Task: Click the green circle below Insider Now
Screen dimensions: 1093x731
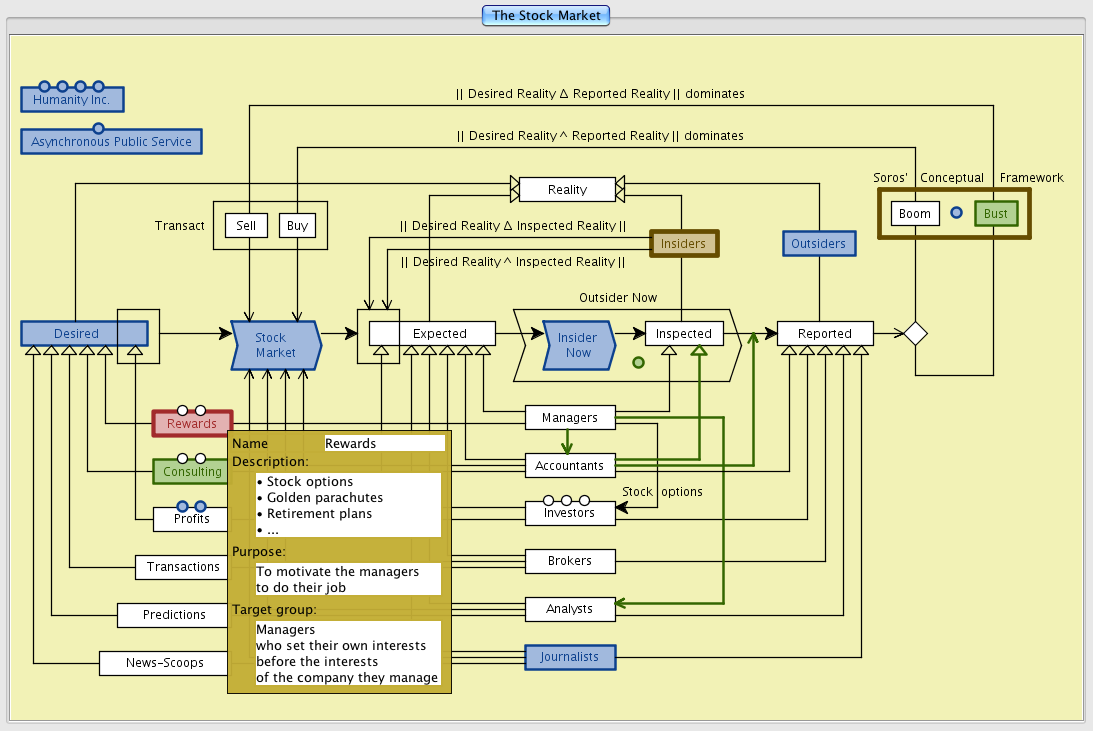Action: click(x=638, y=362)
